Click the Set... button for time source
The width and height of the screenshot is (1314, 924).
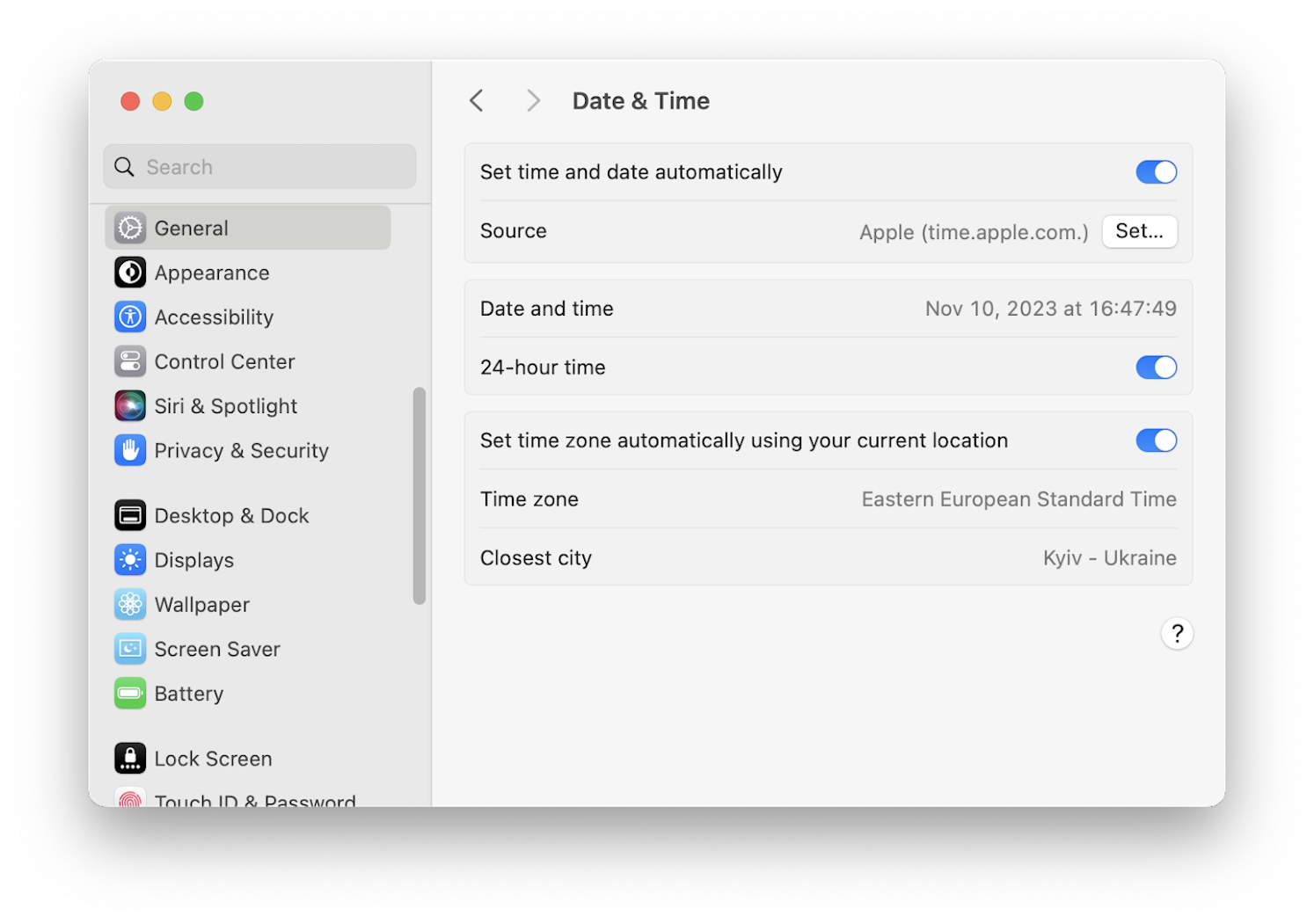[x=1139, y=231]
